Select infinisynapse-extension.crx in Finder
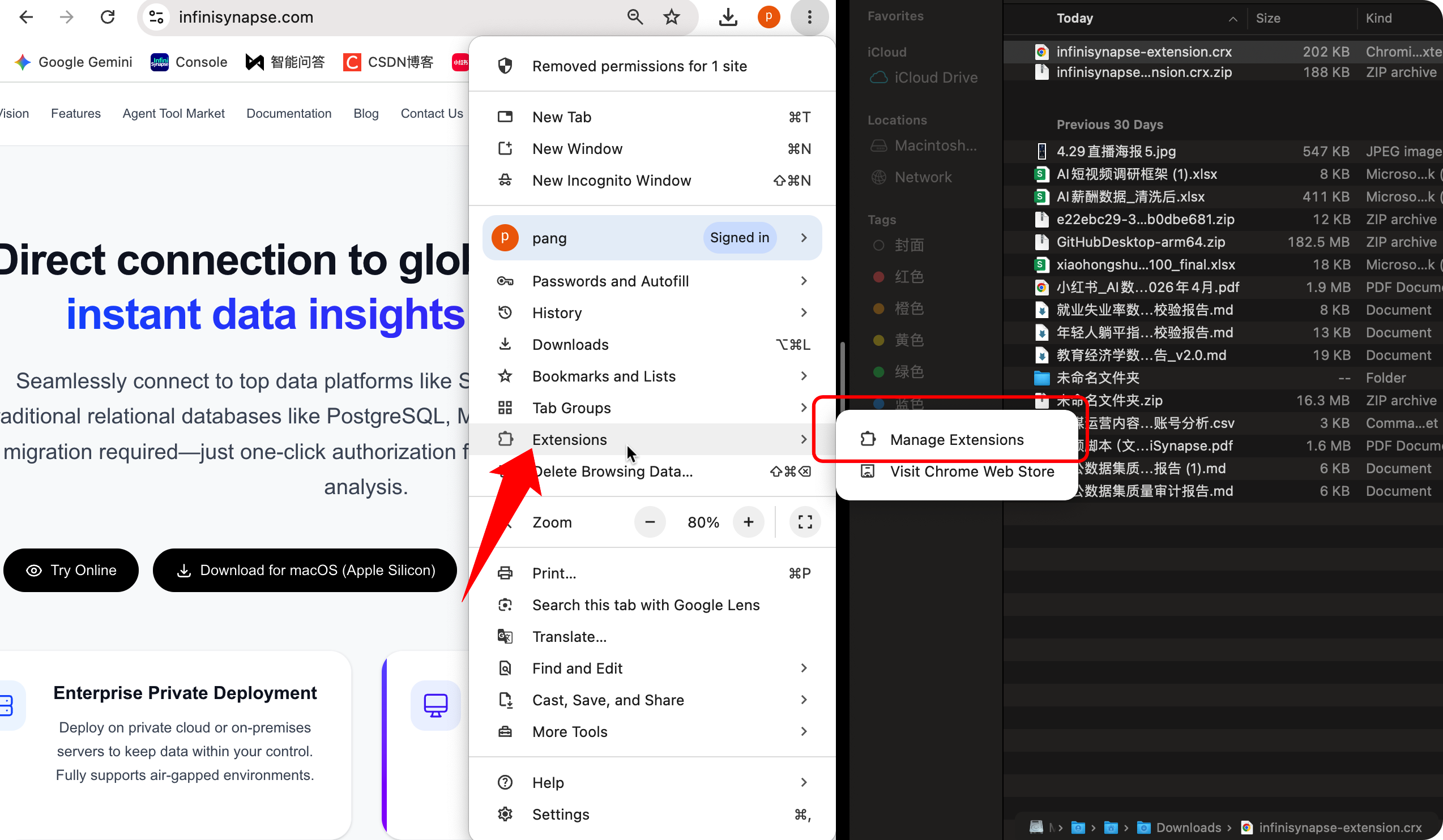 coord(1223,52)
